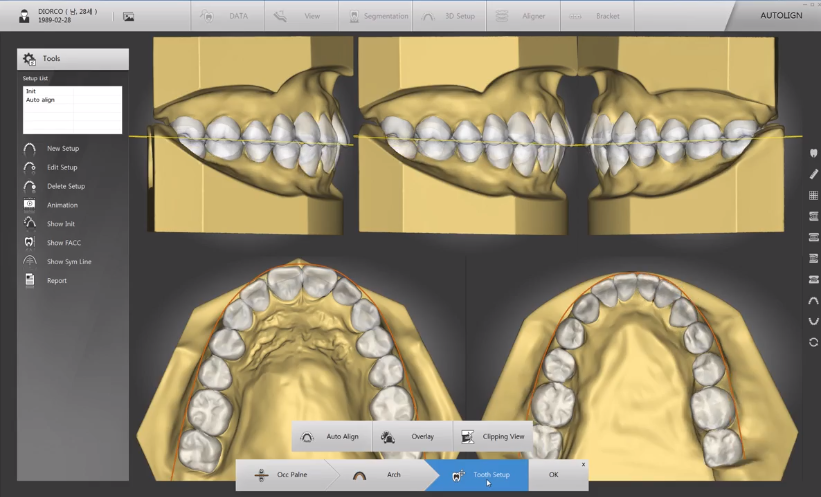The height and width of the screenshot is (497, 821).
Task: Click the Show Sym Line icon
Action: (30, 261)
